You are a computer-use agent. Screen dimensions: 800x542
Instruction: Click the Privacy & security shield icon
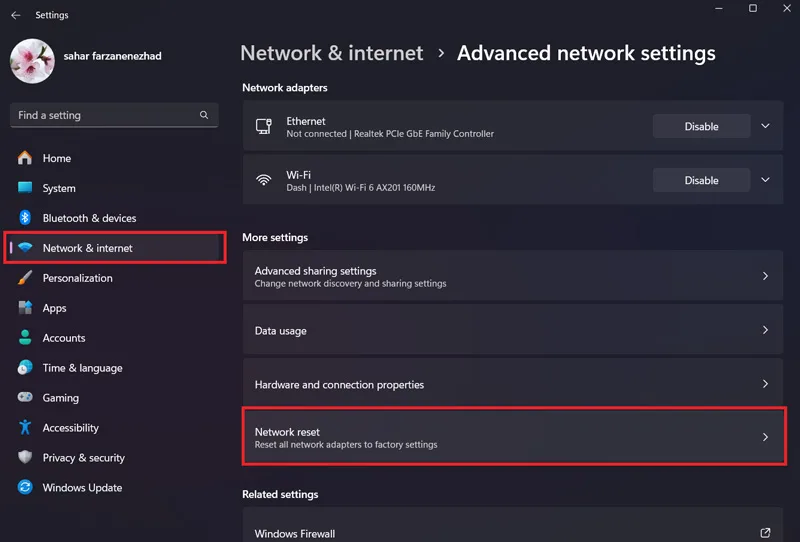coord(24,457)
